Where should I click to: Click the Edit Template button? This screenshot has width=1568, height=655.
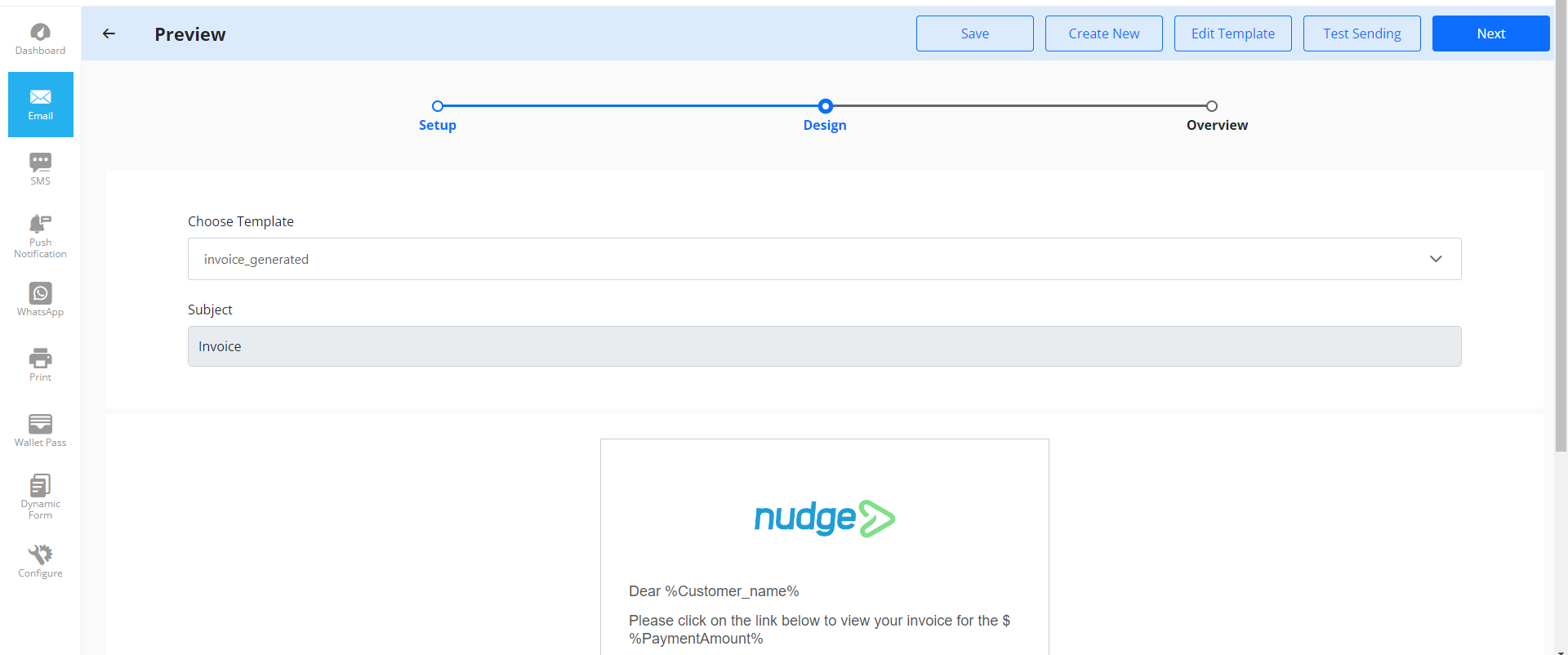[x=1232, y=33]
